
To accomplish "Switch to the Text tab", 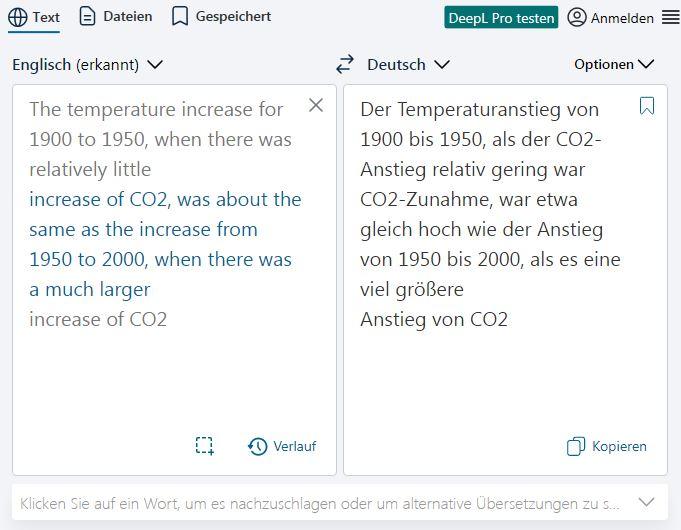I will coord(34,17).
